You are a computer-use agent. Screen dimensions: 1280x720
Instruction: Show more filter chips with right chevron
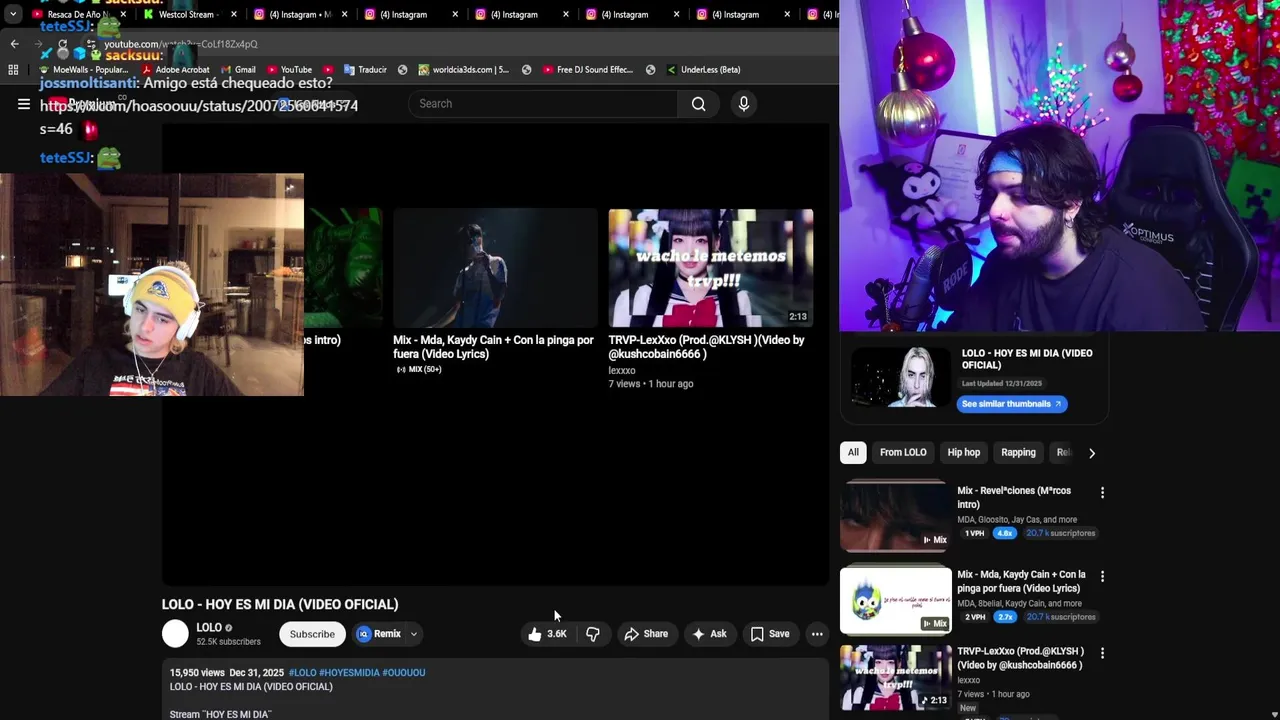coord(1092,453)
